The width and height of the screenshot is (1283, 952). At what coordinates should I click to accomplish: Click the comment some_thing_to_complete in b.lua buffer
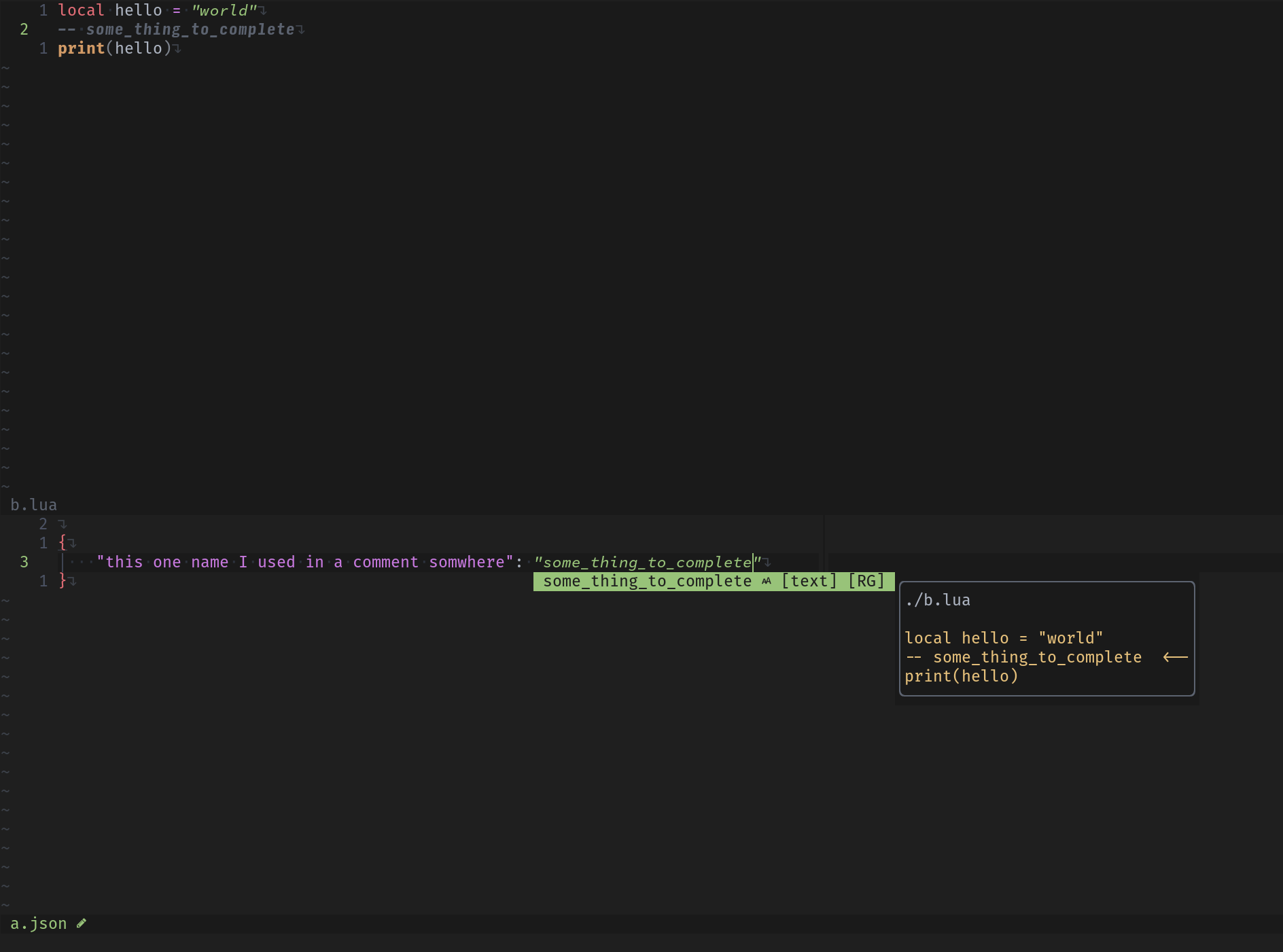(x=176, y=29)
